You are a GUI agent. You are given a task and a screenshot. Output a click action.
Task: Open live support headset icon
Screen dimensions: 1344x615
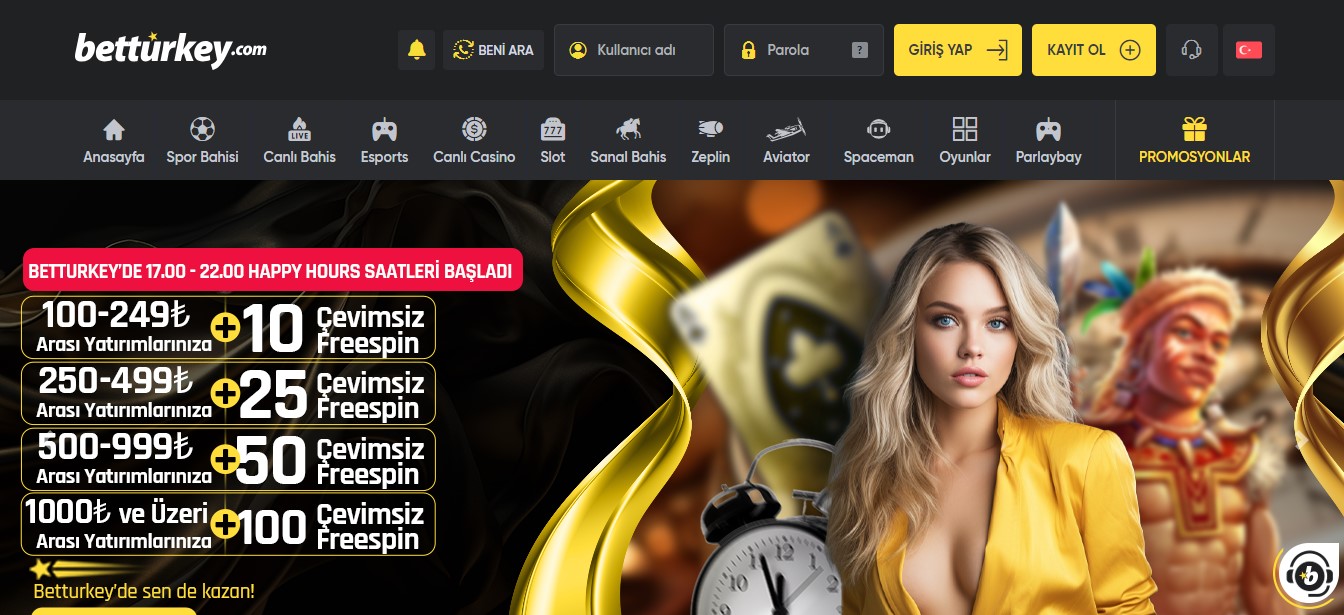pyautogui.click(x=1191, y=50)
